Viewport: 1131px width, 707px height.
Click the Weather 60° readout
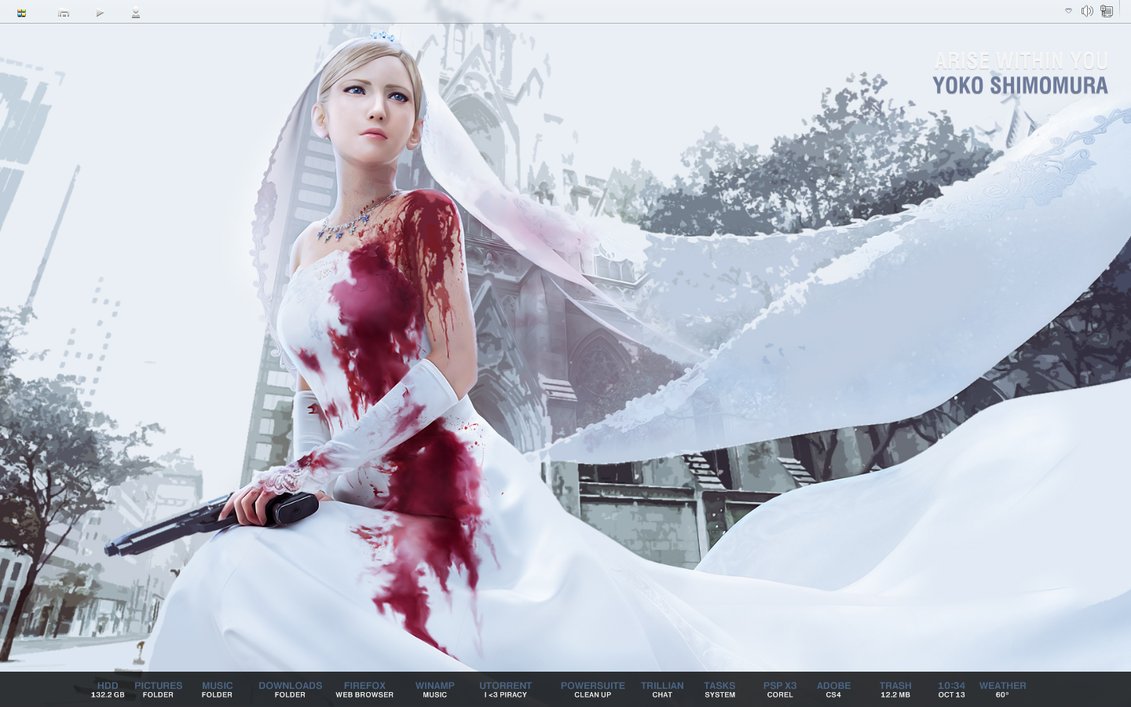[x=1002, y=690]
